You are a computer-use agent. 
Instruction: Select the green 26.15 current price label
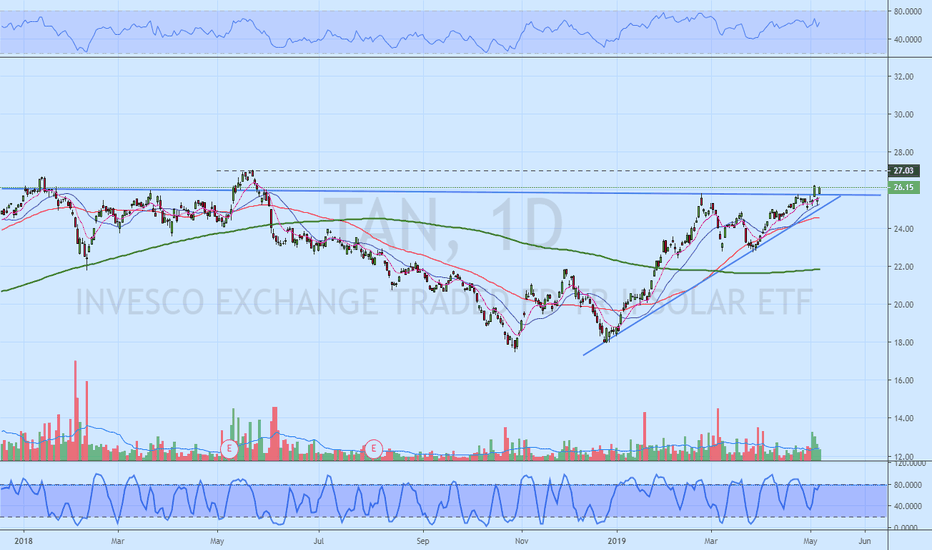pyautogui.click(x=903, y=188)
